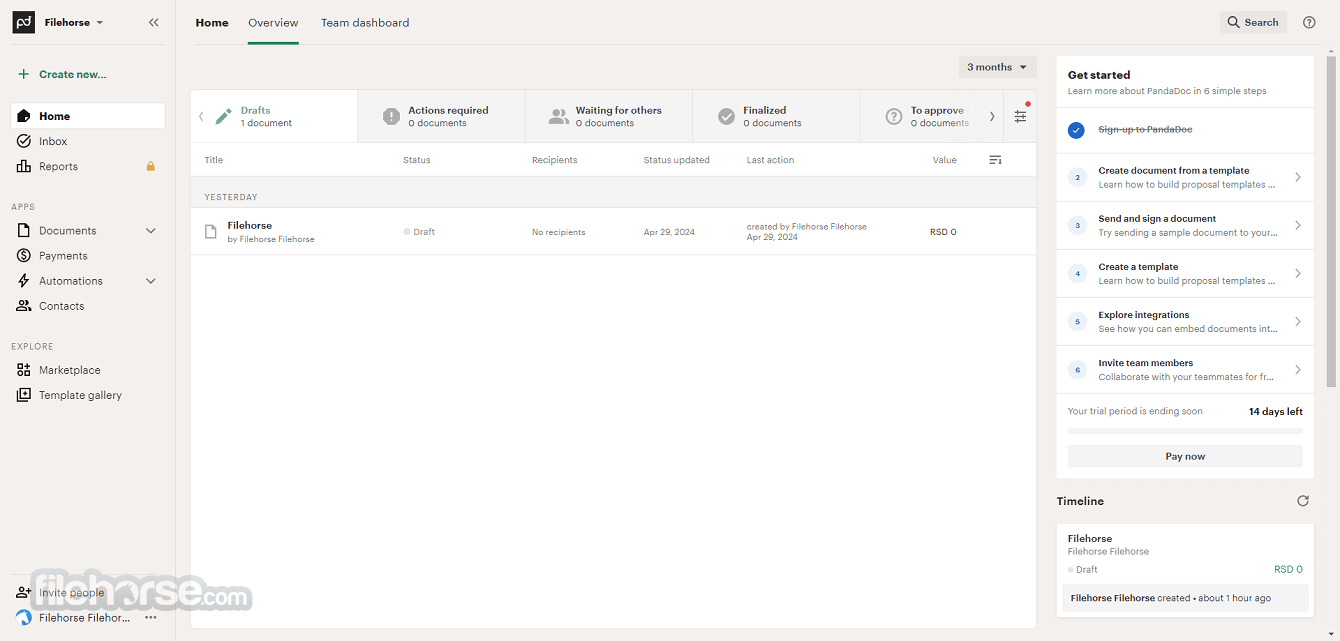Click the column sort icon next to Value

click(995, 160)
